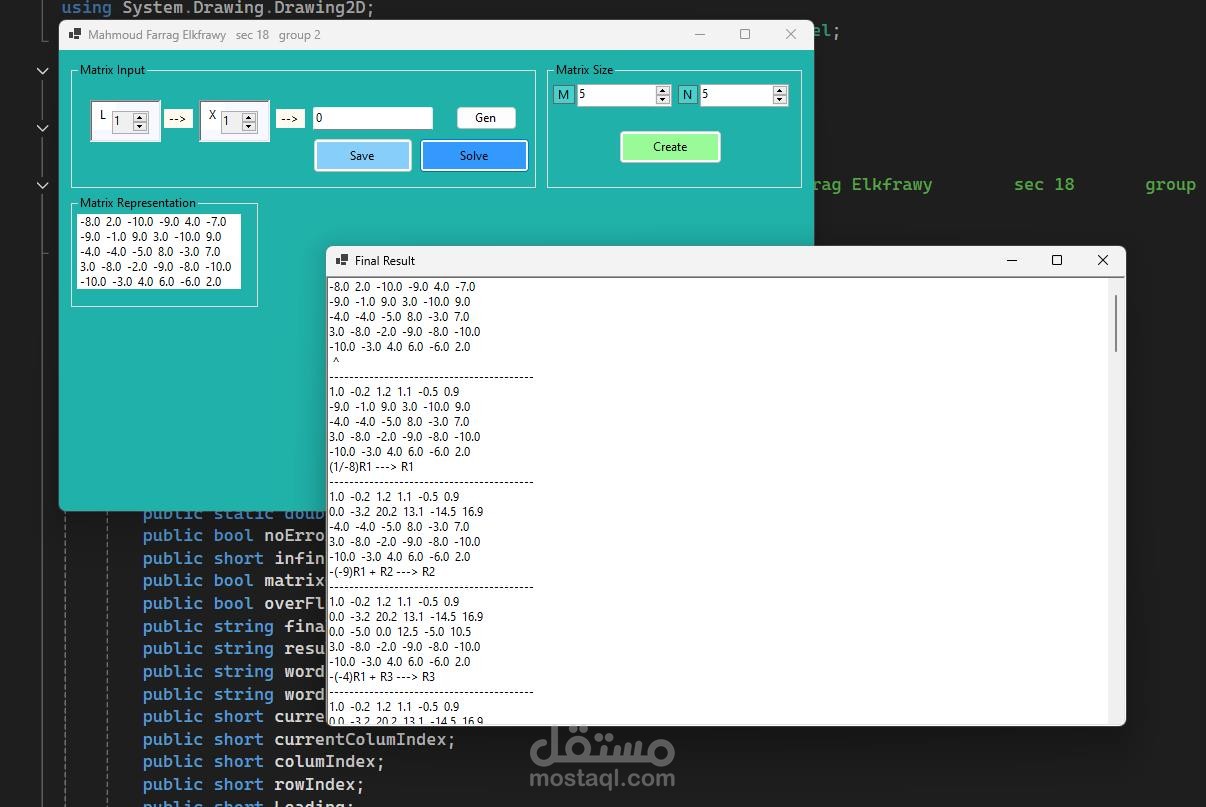The height and width of the screenshot is (807, 1206).
Task: Click the 'Matrix Size' group label
Action: point(584,70)
